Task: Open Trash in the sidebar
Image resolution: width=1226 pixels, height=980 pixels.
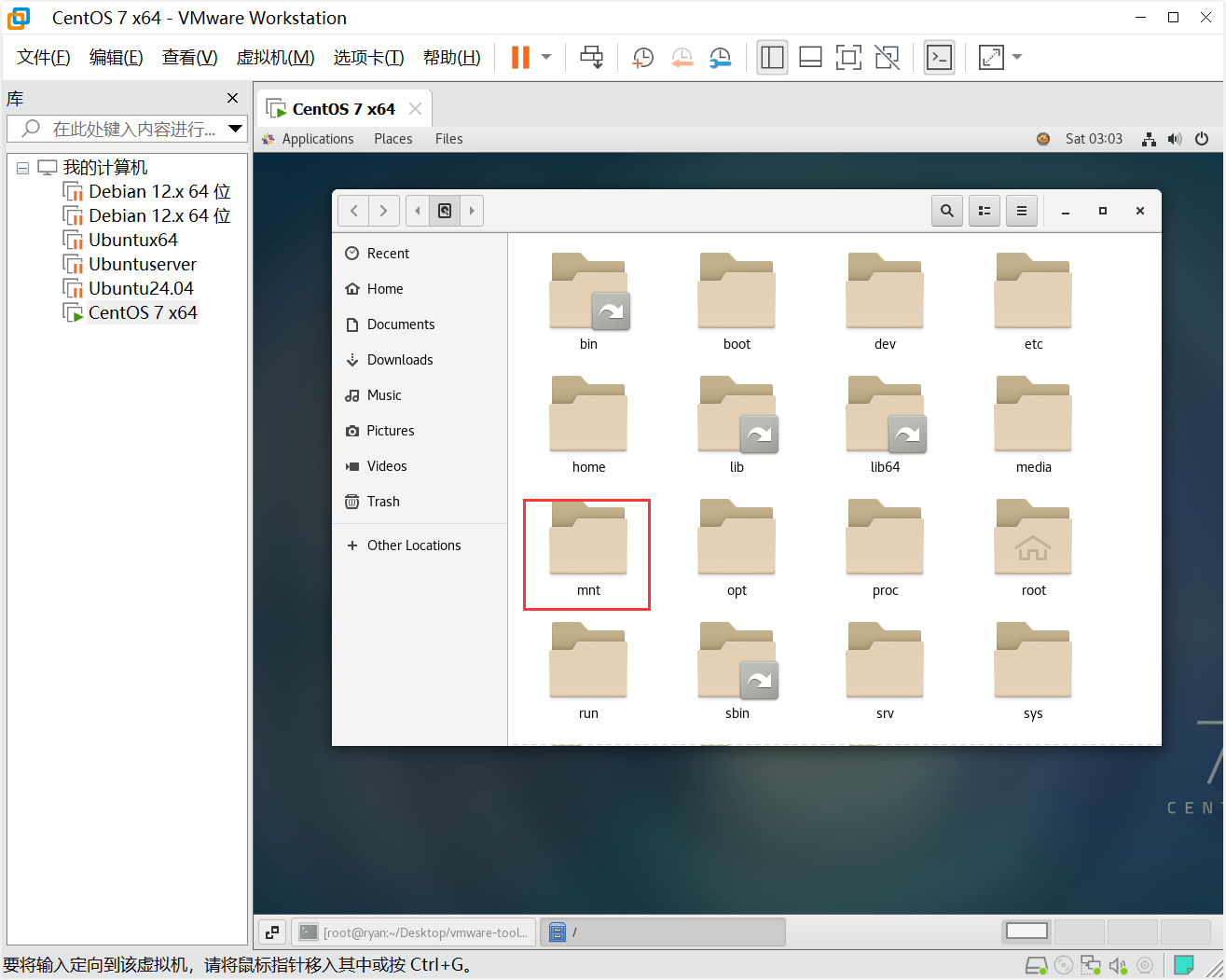Action: pyautogui.click(x=420, y=502)
